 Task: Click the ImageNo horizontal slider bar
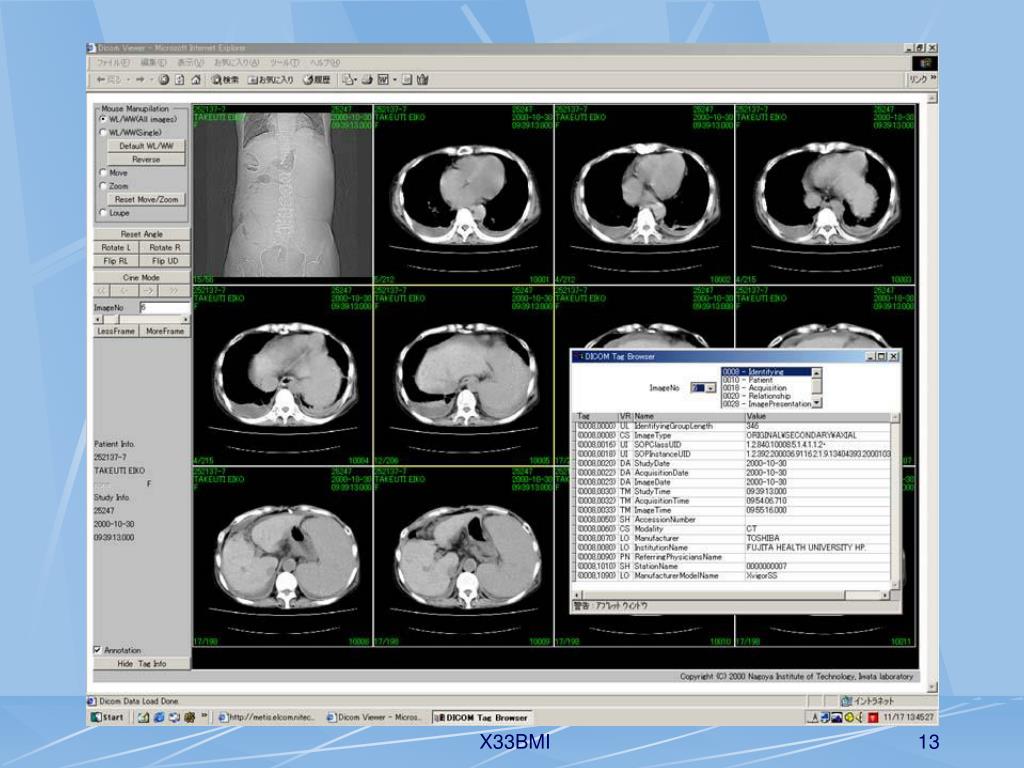pos(142,319)
